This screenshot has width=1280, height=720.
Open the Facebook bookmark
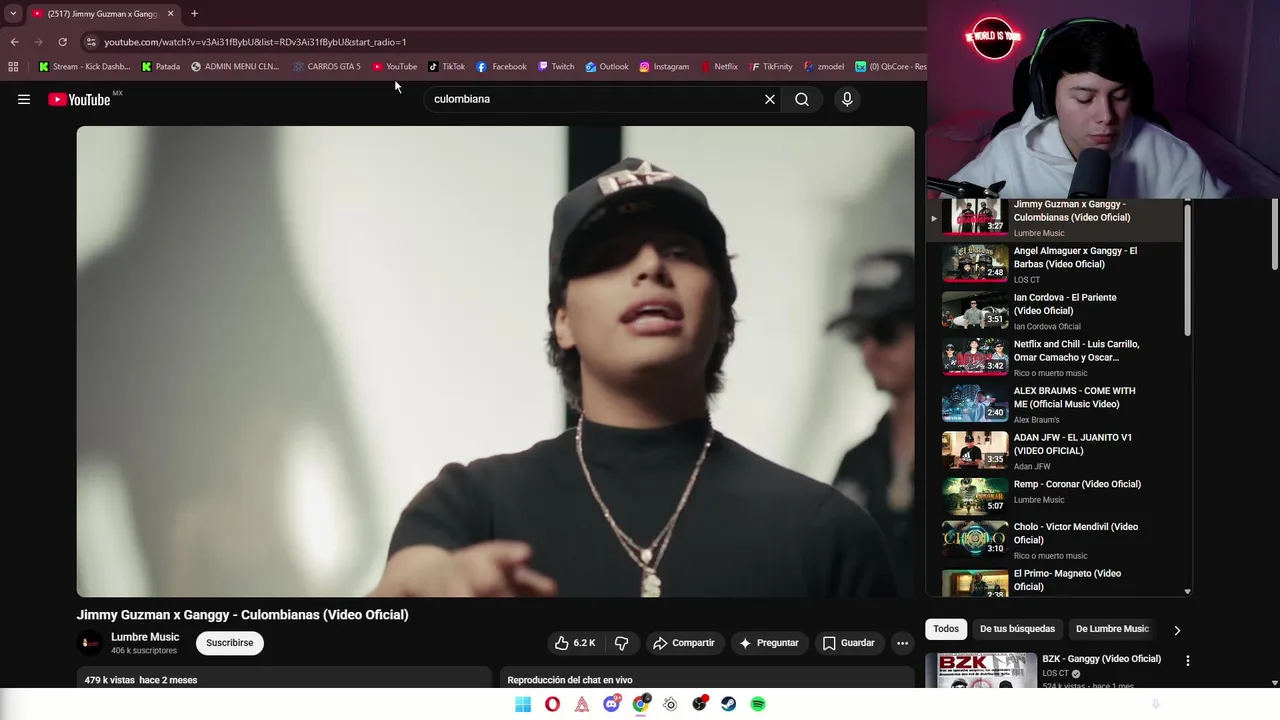coord(501,67)
